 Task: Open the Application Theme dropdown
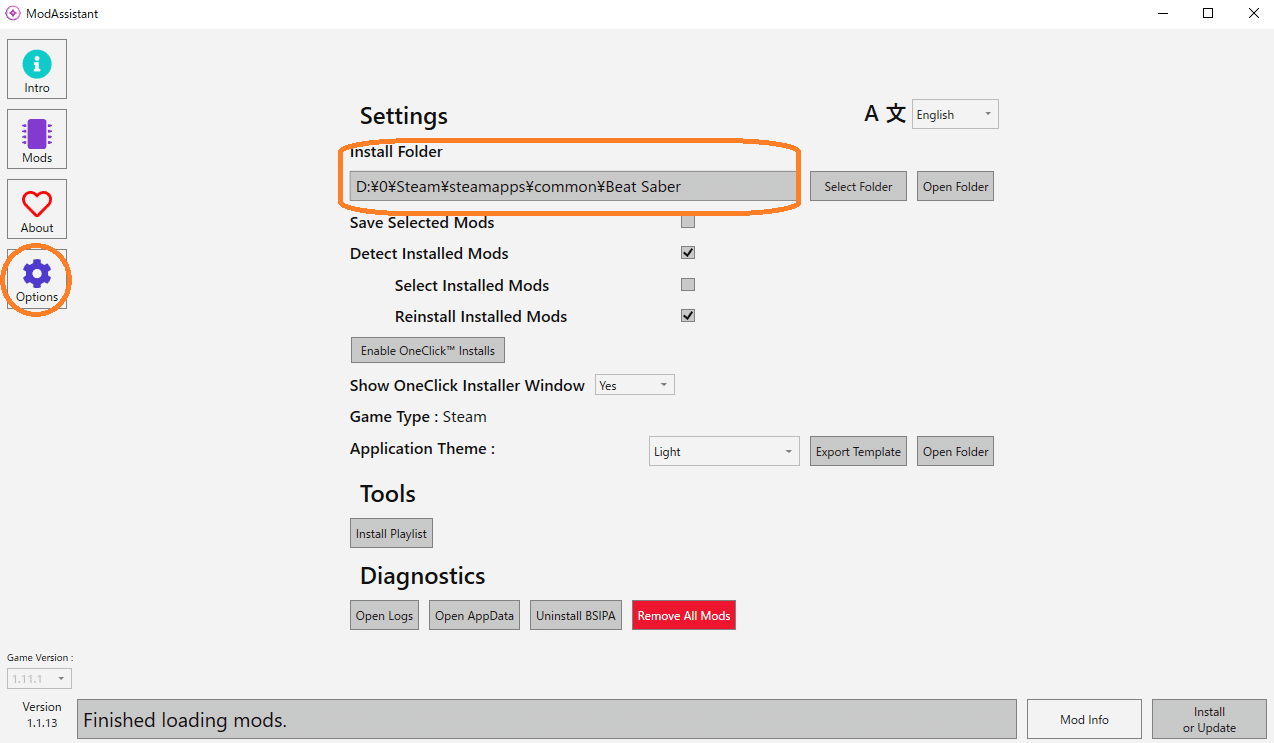click(724, 451)
